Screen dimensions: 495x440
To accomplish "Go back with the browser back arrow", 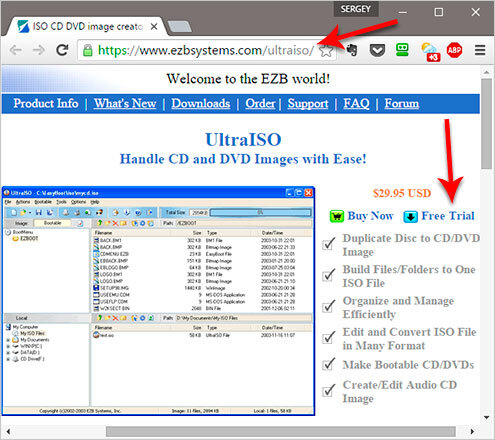I will (15, 50).
